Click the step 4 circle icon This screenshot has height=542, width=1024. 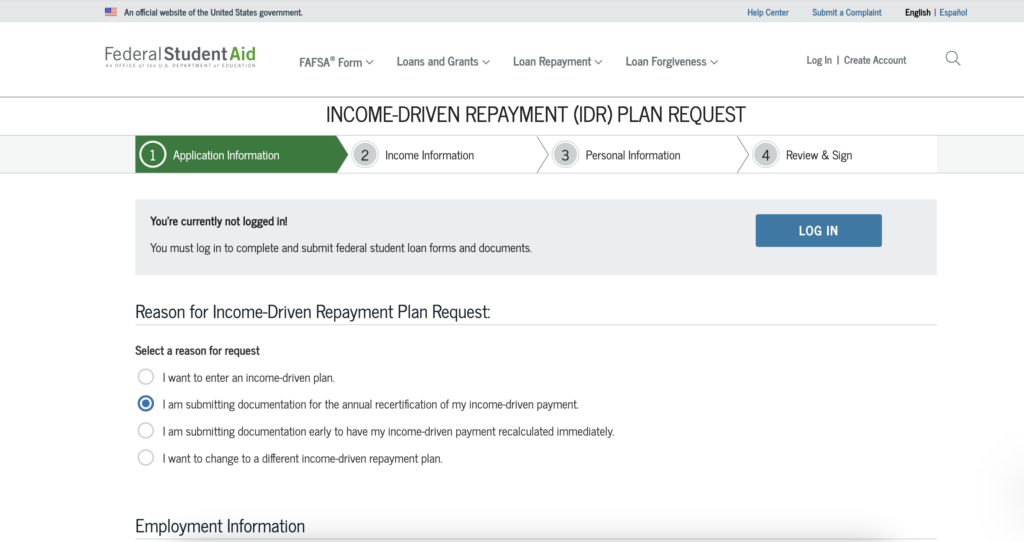tap(766, 155)
